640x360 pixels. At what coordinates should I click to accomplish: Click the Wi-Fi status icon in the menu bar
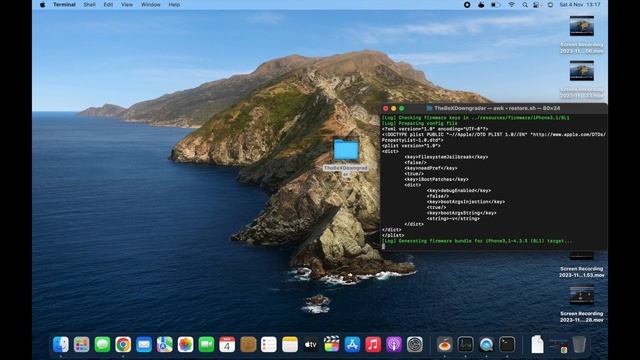point(511,4)
